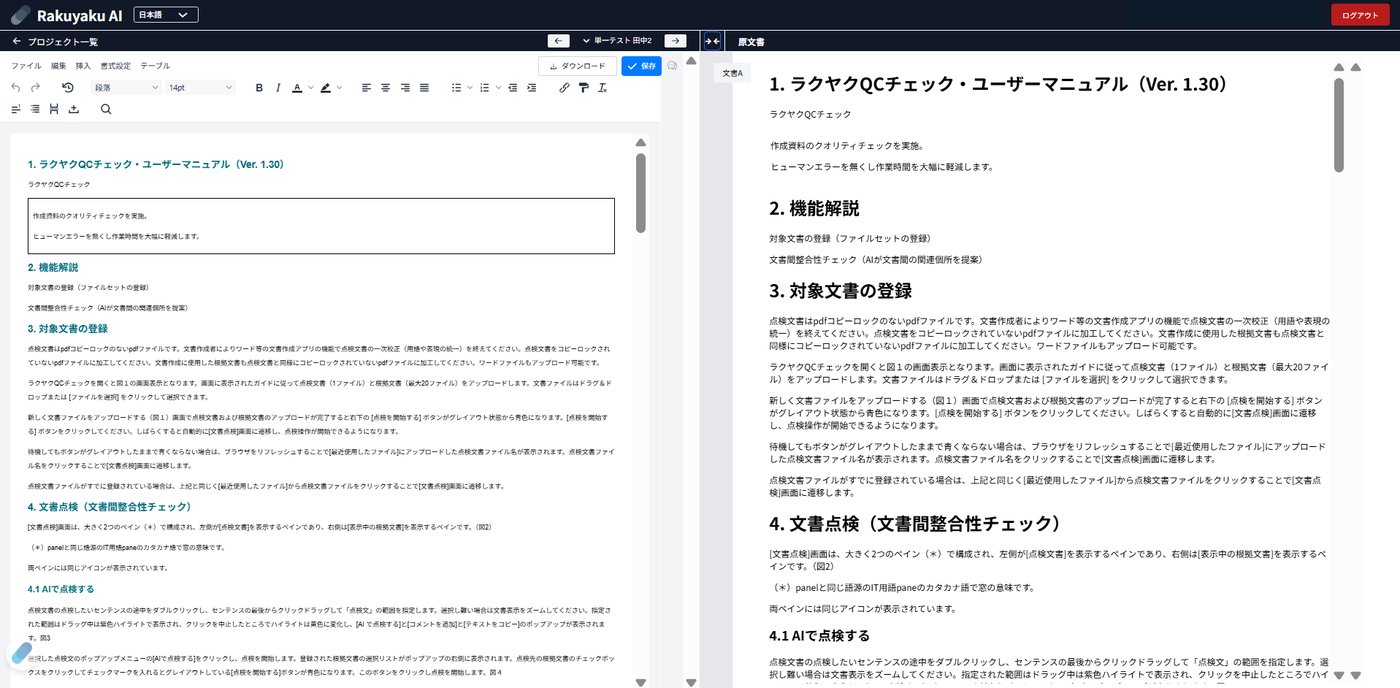This screenshot has width=1400, height=688.
Task: Expand numbered list style arrow
Action: click(498, 88)
